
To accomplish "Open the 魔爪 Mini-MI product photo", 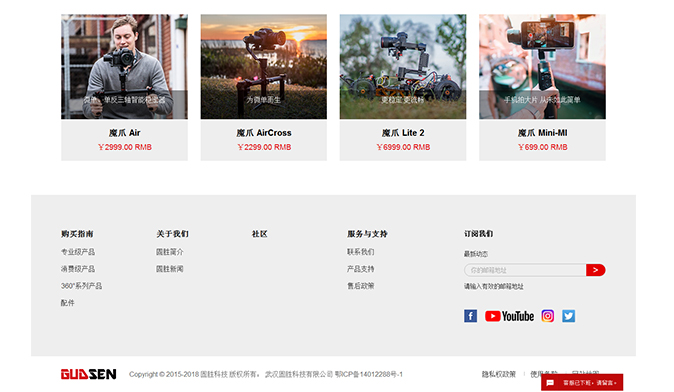I will coord(542,67).
